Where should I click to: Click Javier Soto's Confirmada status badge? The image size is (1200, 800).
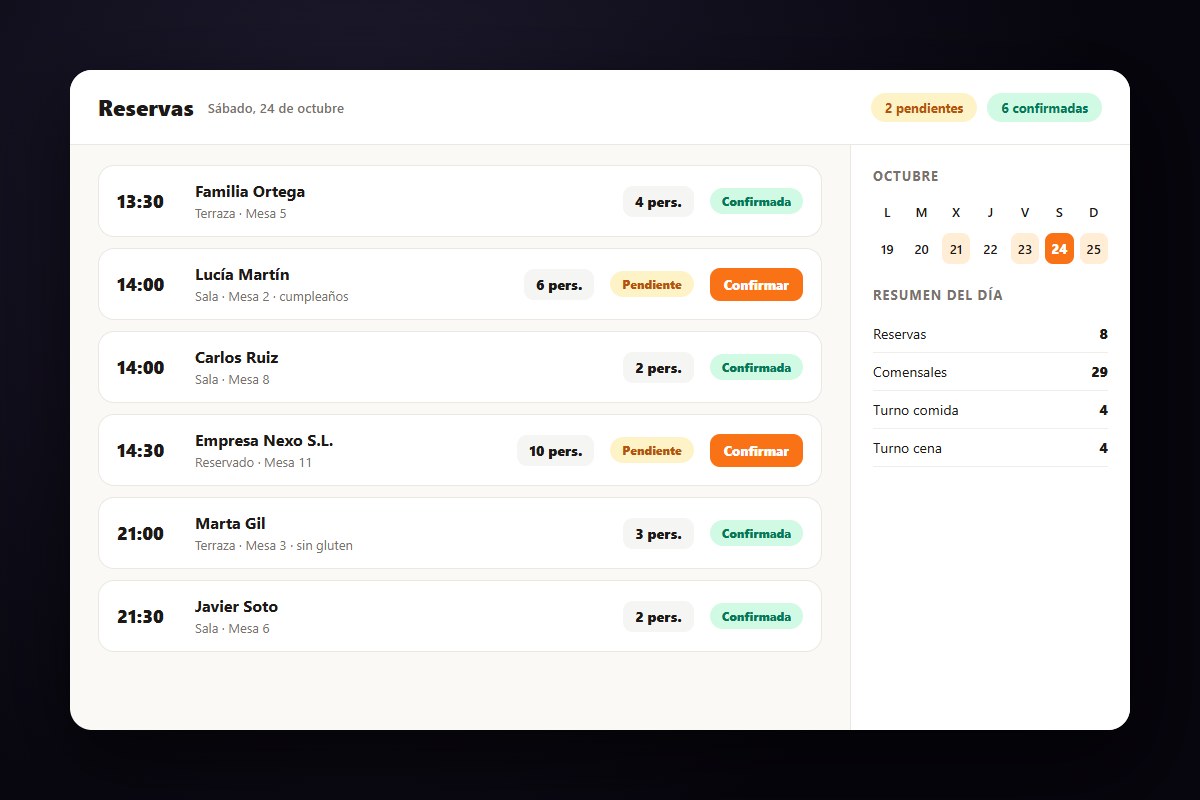click(x=756, y=616)
